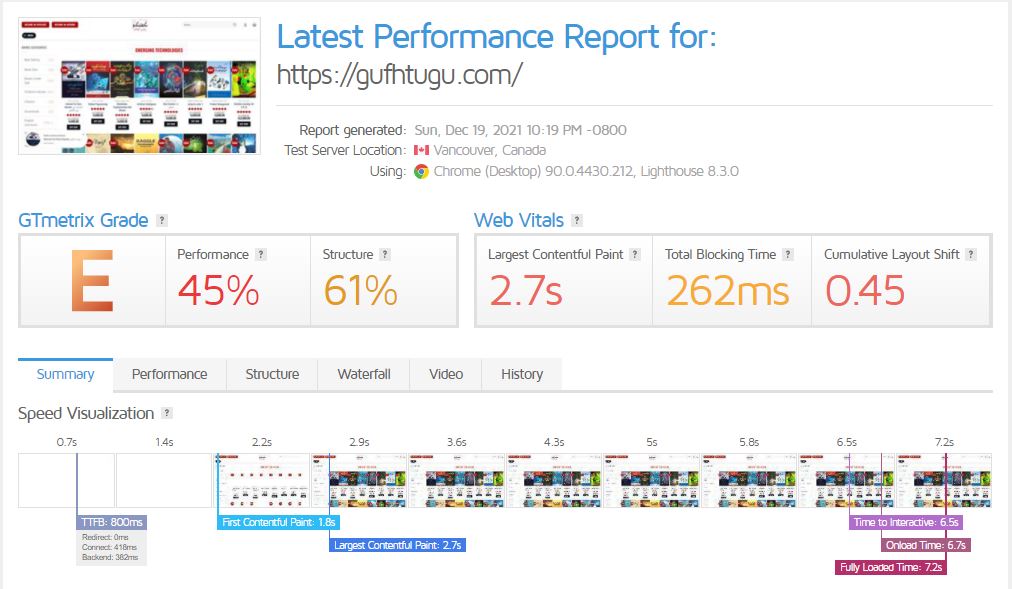
Task: Open the Video tab
Action: click(x=446, y=374)
